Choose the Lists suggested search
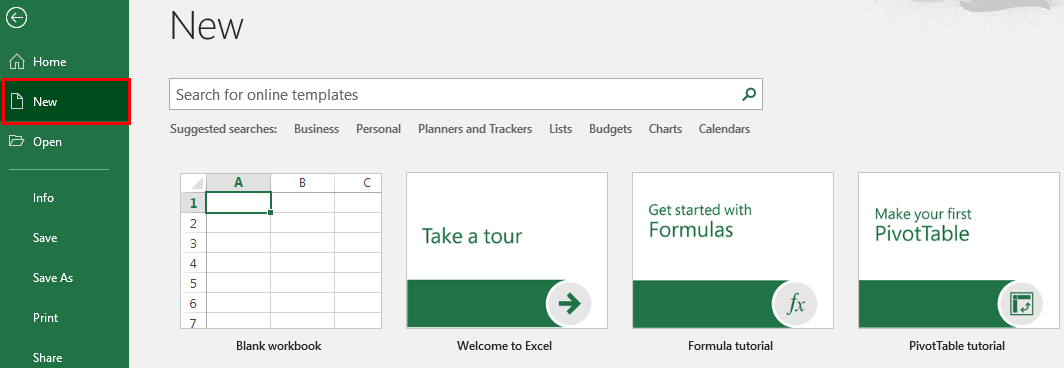 click(x=560, y=128)
